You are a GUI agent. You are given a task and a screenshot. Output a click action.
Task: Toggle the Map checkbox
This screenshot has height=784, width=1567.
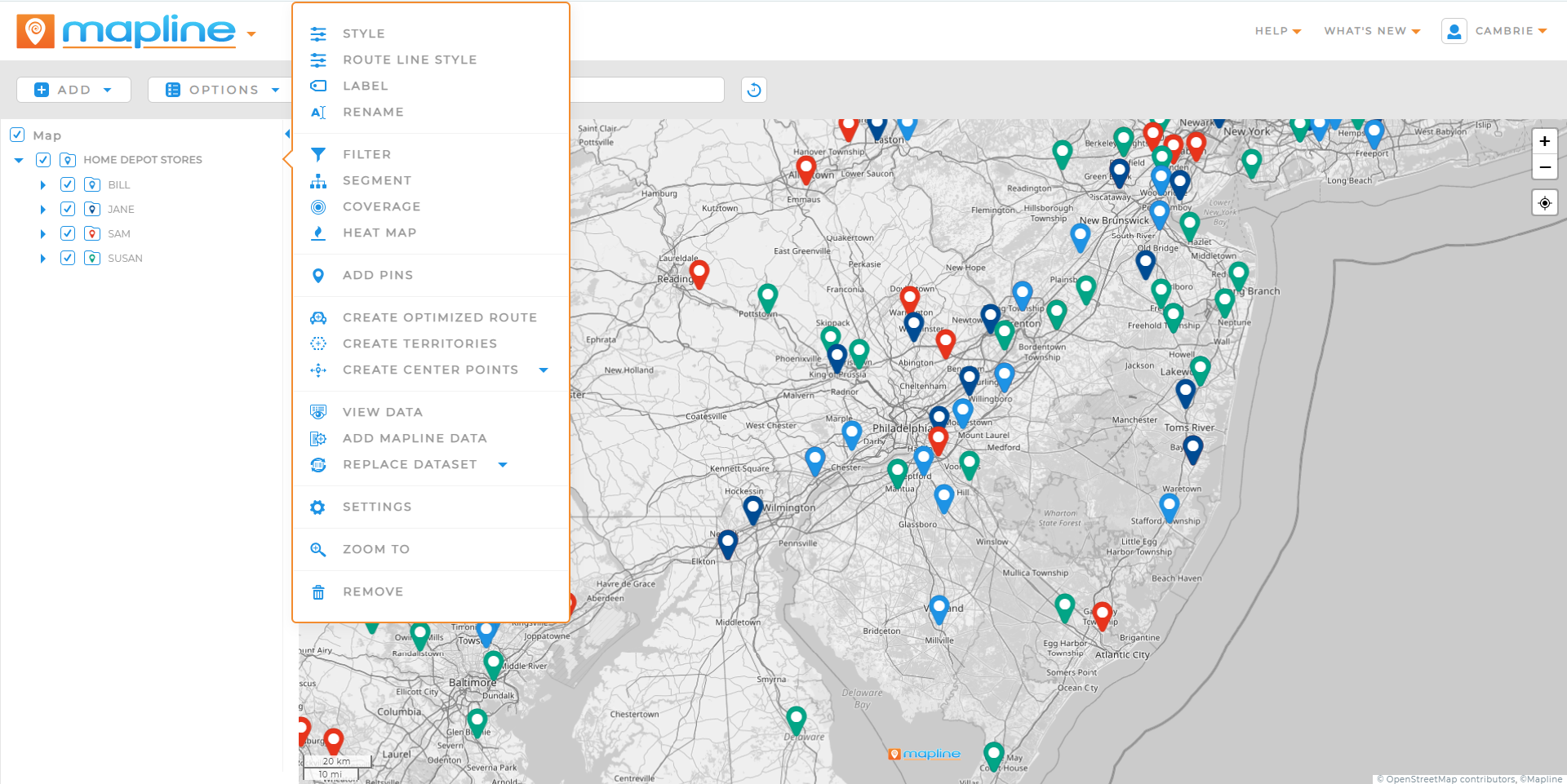click(17, 135)
